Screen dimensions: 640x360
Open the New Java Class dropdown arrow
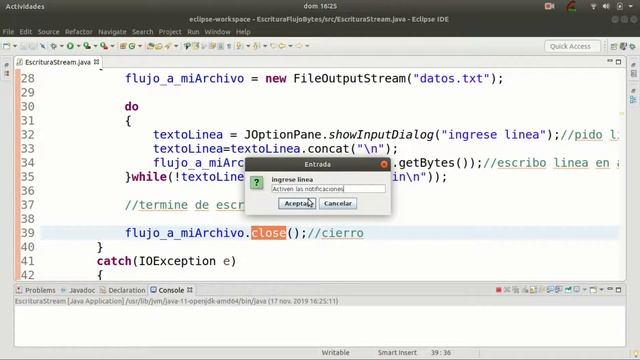point(140,46)
